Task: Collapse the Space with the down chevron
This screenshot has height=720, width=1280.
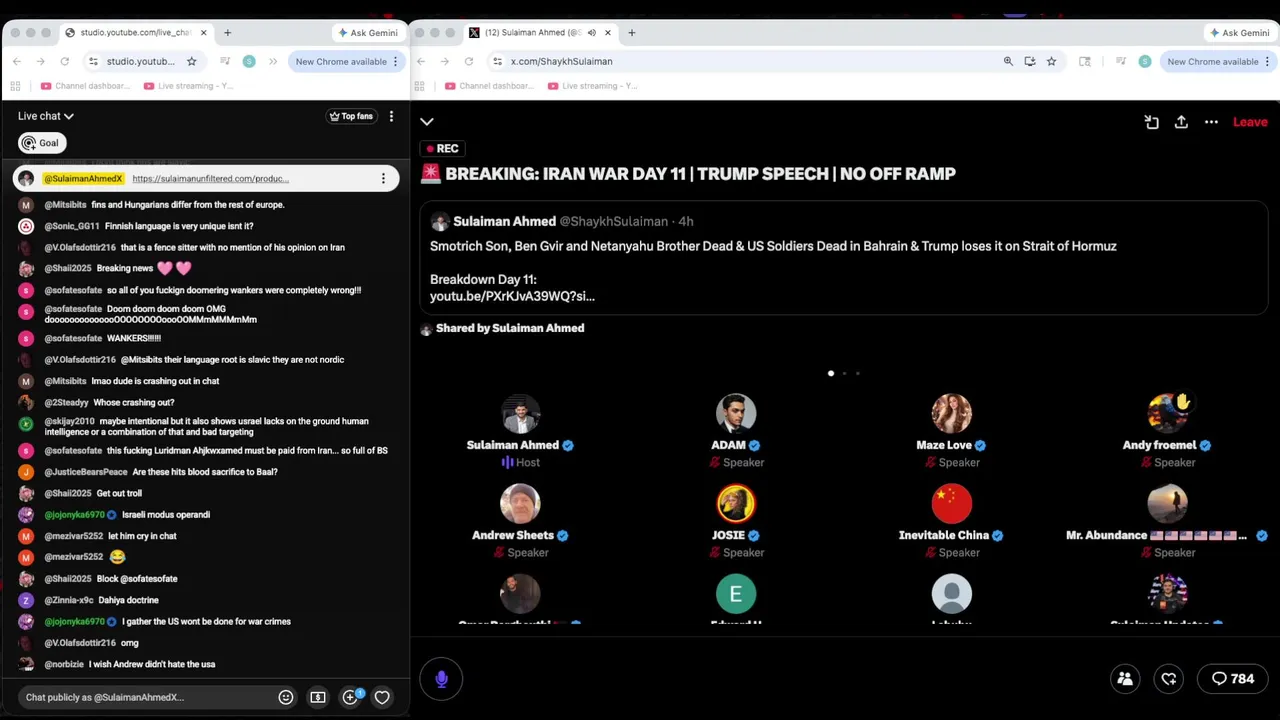Action: 427,122
